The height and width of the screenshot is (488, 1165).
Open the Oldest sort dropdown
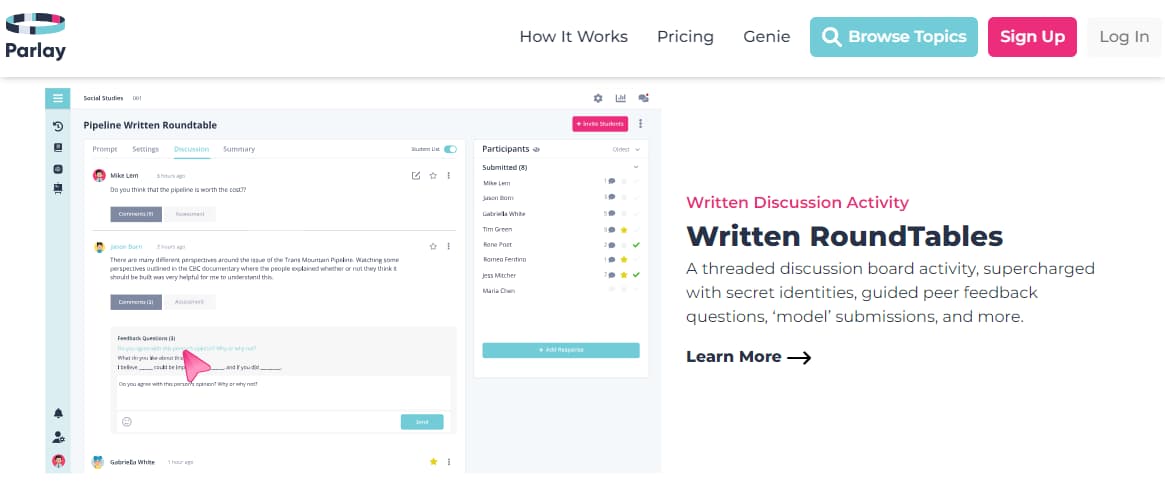pos(626,149)
